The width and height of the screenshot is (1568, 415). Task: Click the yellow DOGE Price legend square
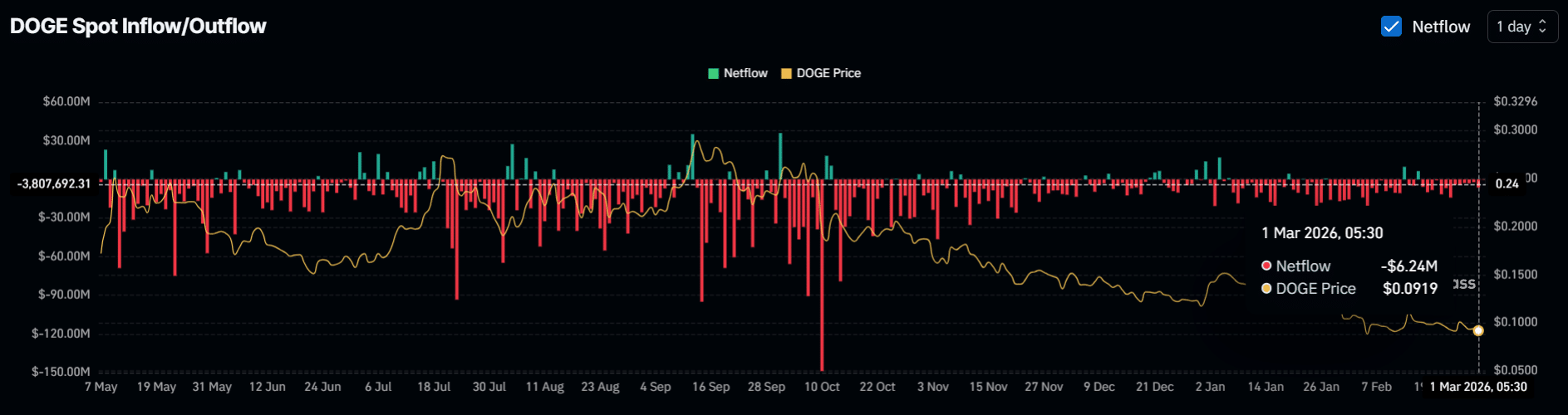786,73
